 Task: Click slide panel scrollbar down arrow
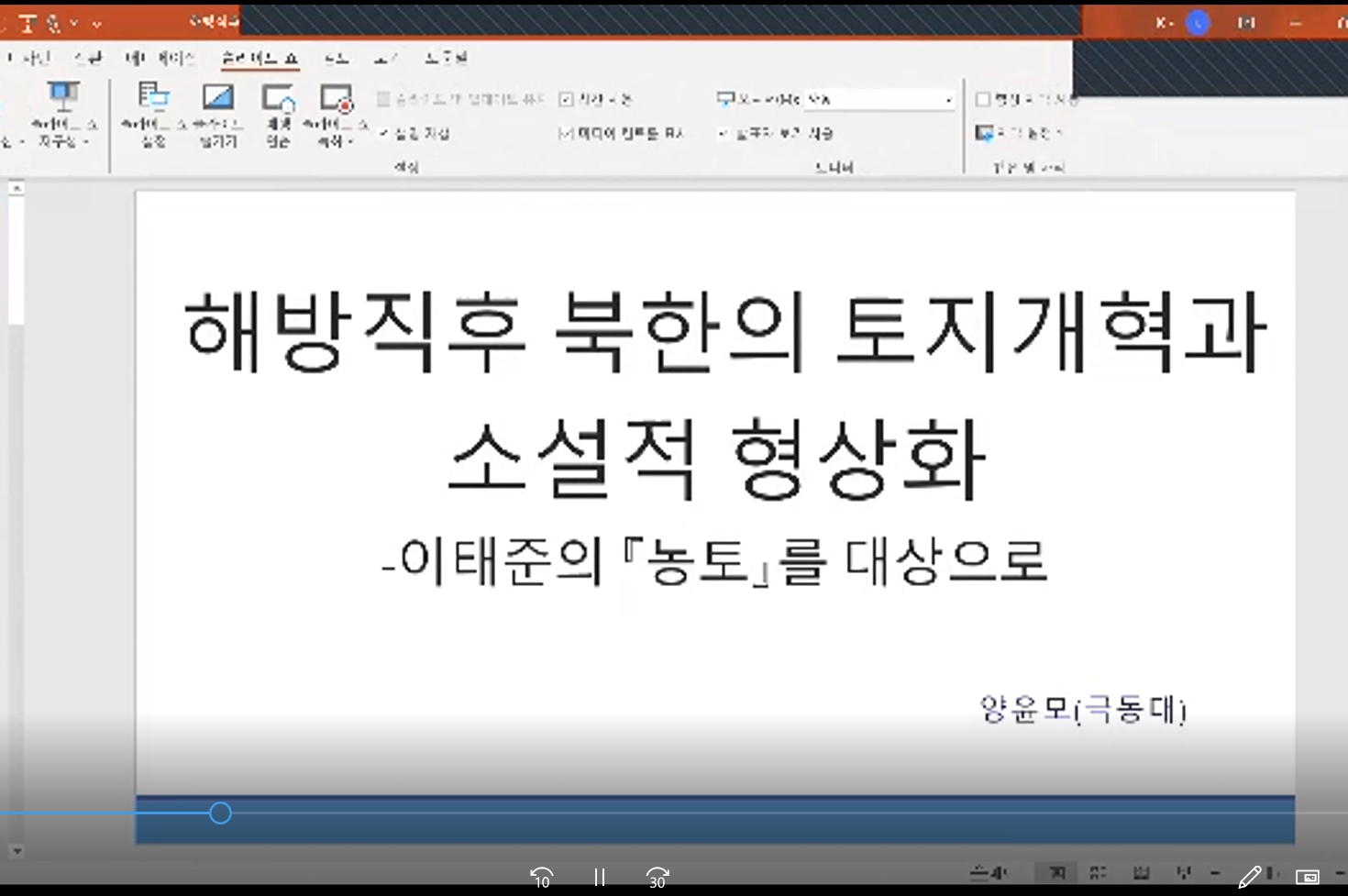[16, 851]
